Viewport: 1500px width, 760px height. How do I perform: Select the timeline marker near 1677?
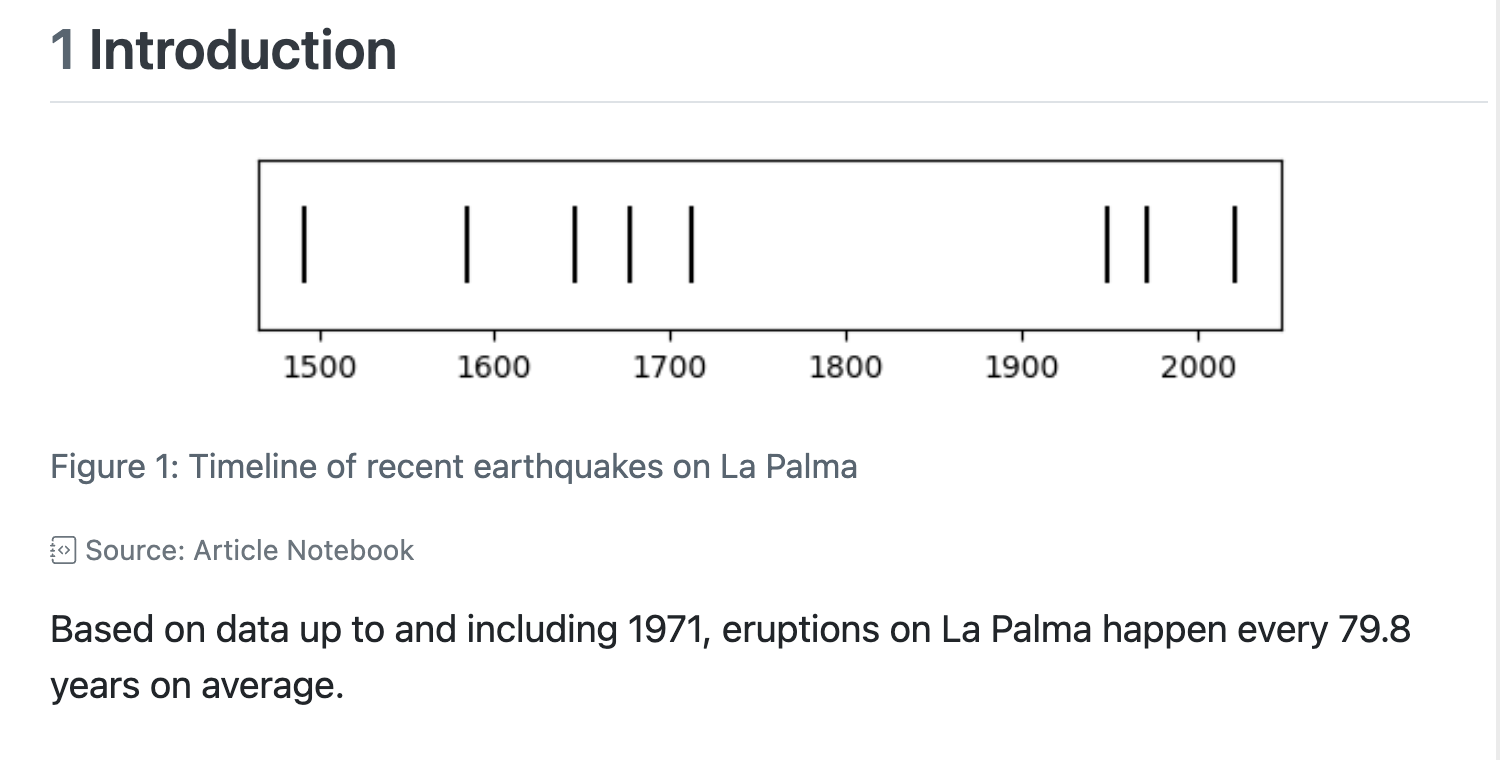629,244
